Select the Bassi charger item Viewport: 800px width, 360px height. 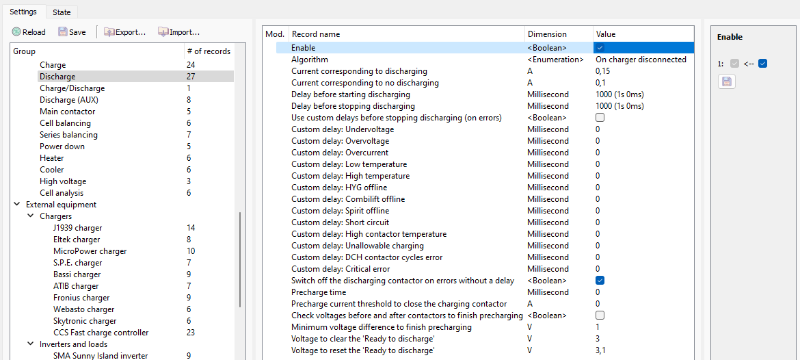[x=77, y=274]
